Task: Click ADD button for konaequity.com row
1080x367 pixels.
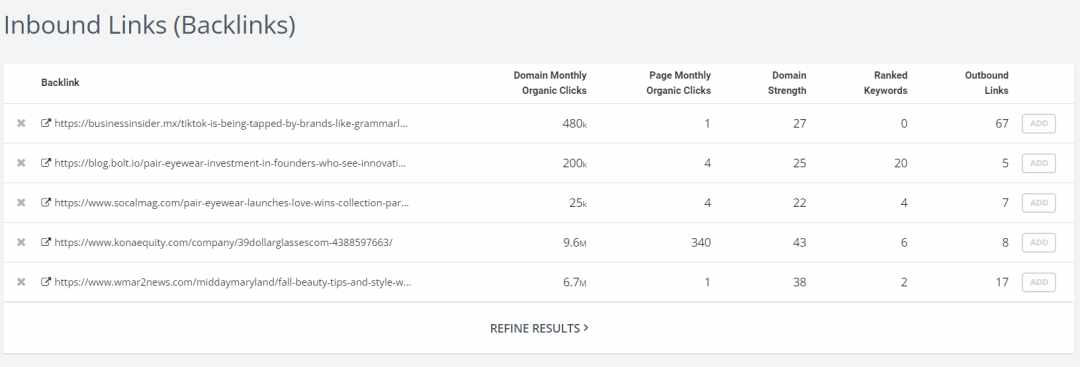Action: [x=1039, y=242]
